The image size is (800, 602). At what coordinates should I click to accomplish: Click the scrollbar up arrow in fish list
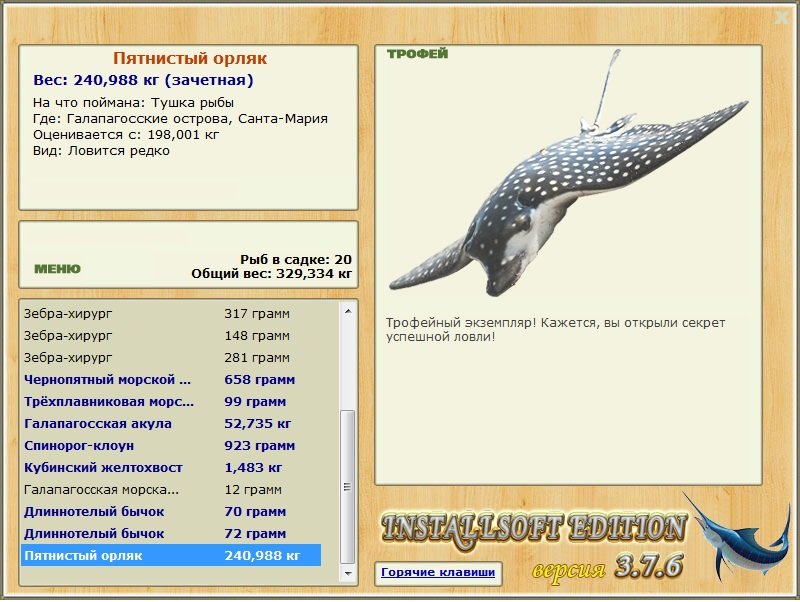348,311
